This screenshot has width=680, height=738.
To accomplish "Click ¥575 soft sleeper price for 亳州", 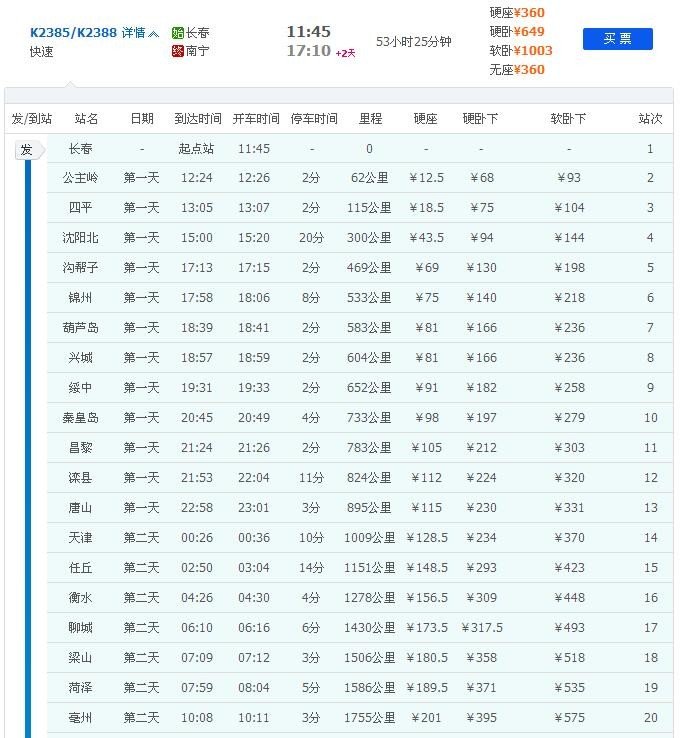I will [x=569, y=718].
